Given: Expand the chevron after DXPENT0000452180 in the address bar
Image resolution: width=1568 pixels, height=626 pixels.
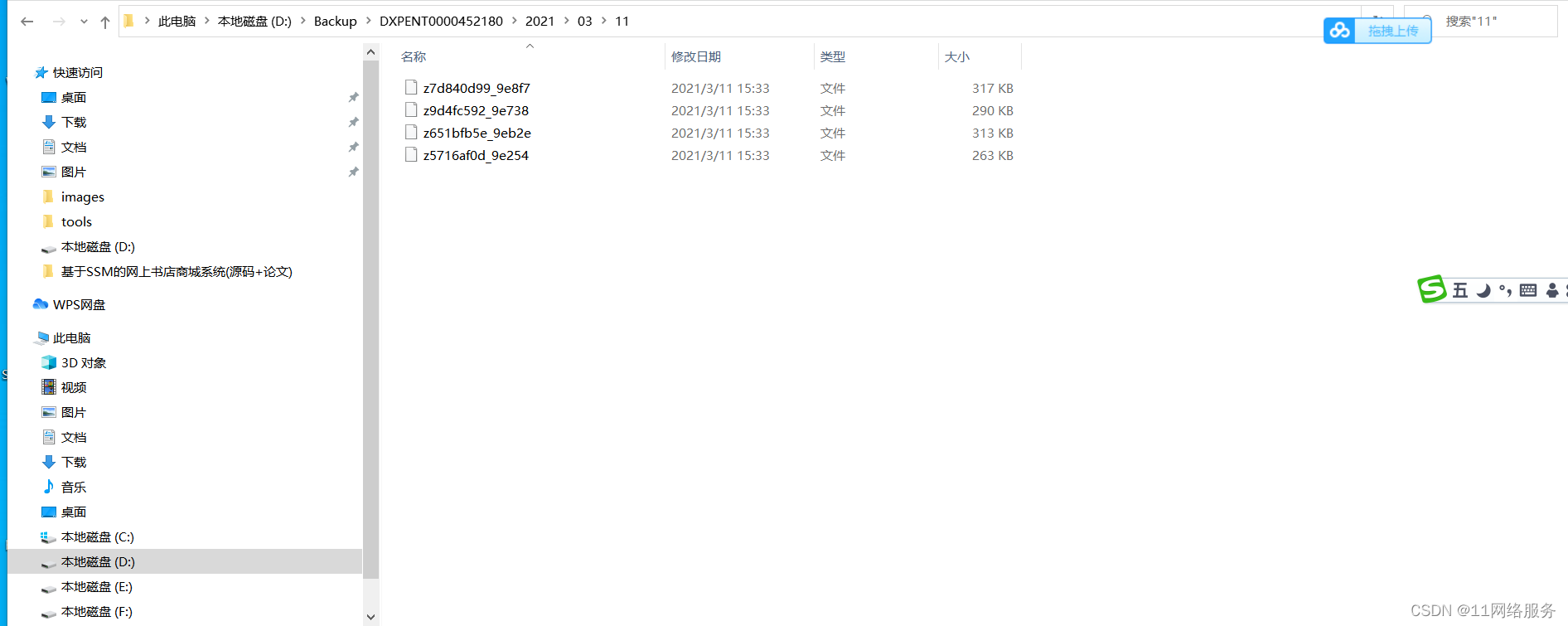Looking at the screenshot, I should pos(514,21).
